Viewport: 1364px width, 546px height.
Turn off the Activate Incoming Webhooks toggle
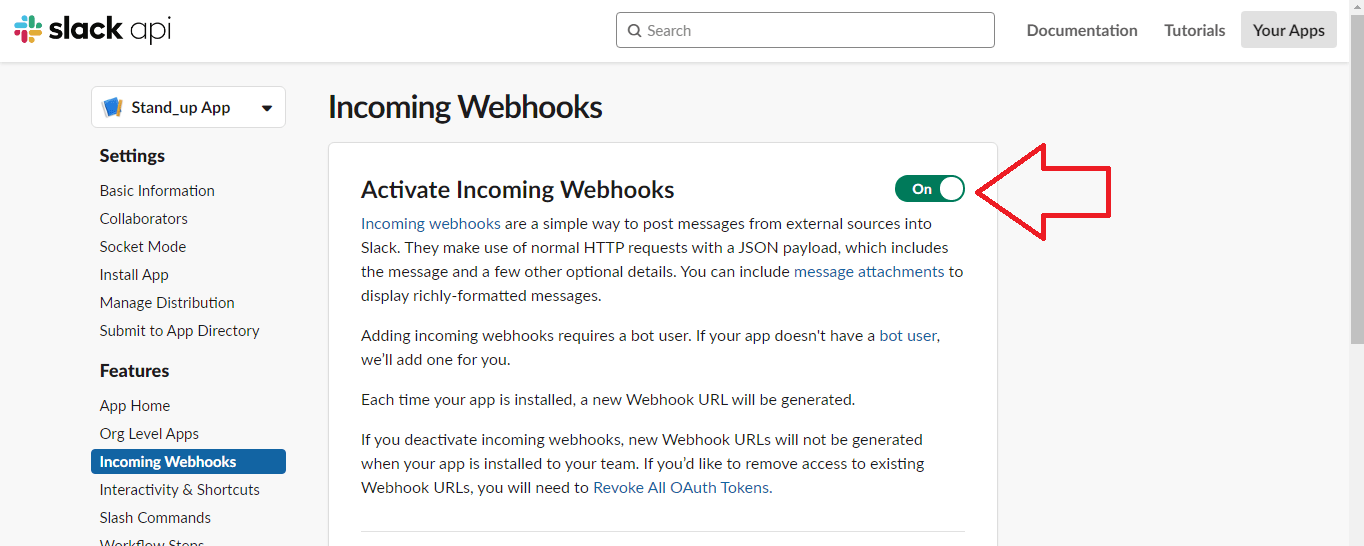(930, 189)
